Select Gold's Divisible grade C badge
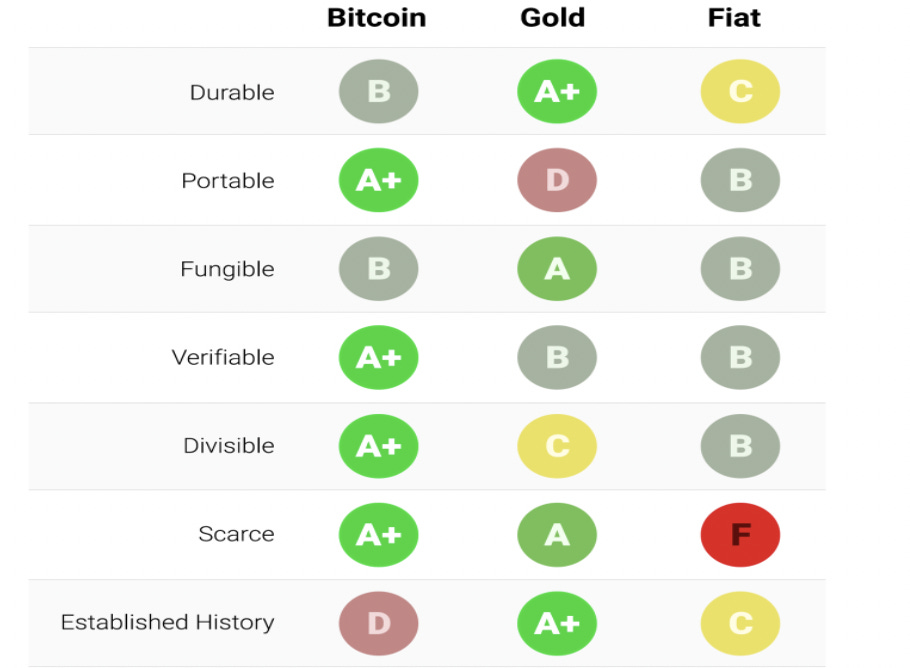The height and width of the screenshot is (668, 910). click(557, 445)
